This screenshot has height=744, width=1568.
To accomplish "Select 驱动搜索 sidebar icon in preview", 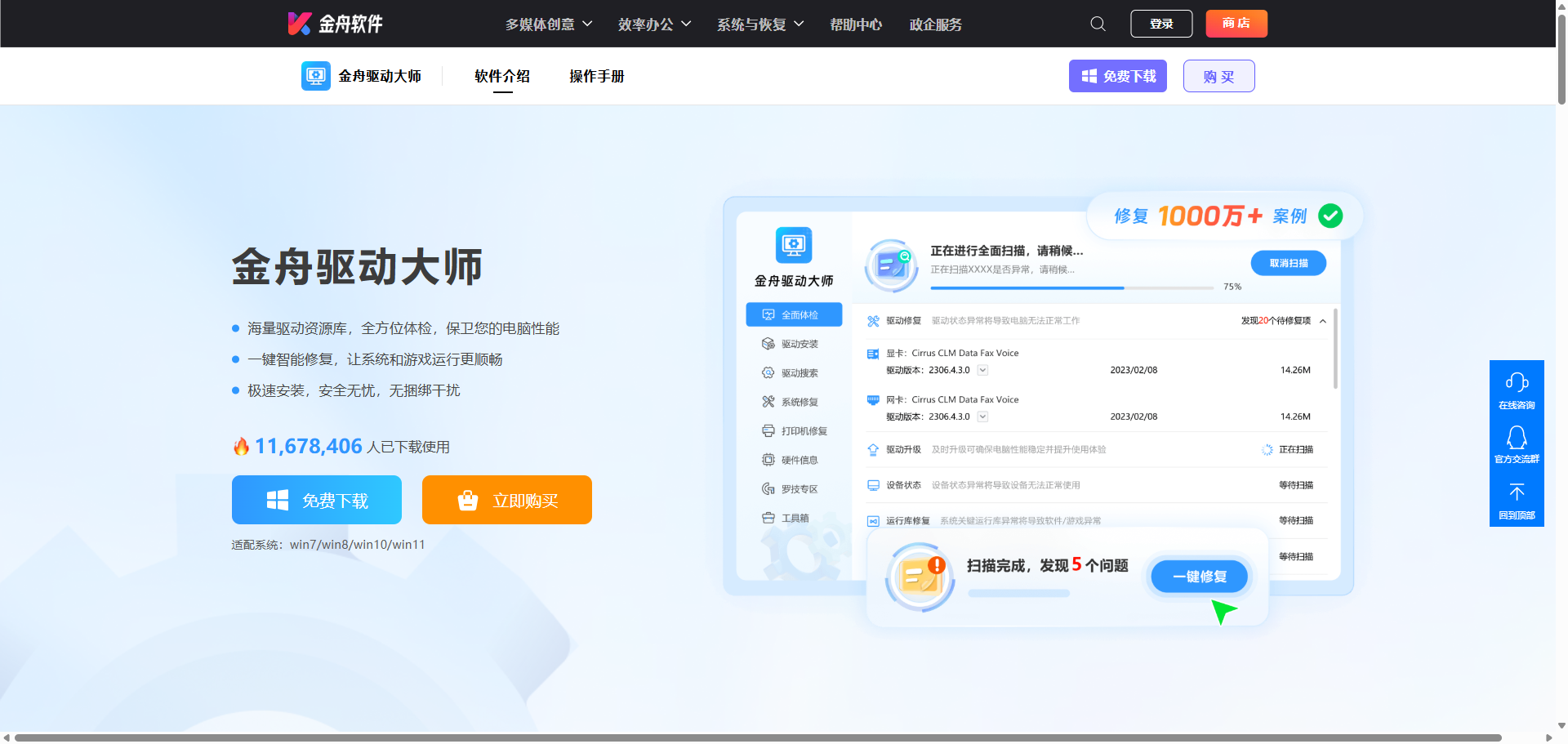I will click(768, 372).
